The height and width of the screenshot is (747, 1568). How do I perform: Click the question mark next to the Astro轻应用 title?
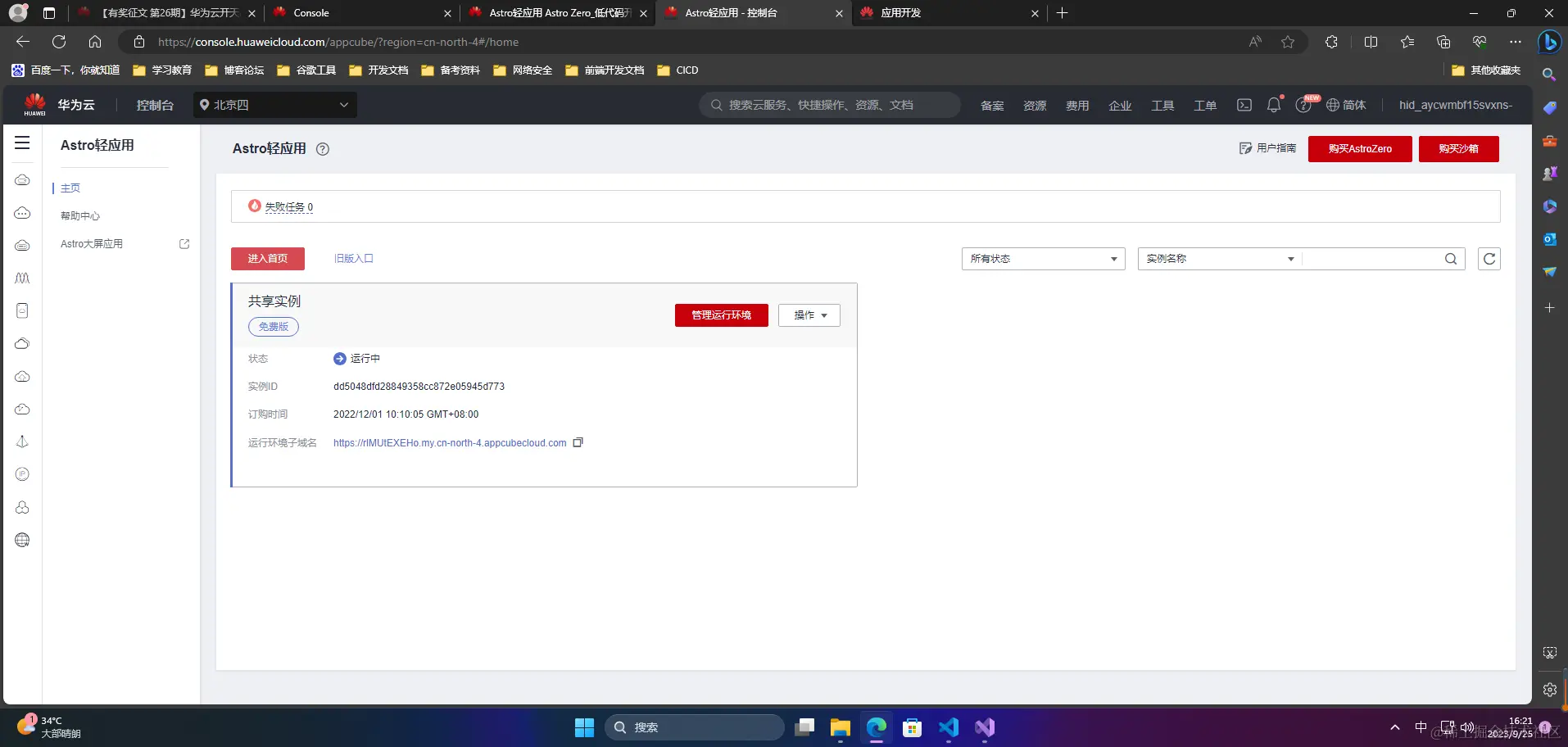point(323,149)
